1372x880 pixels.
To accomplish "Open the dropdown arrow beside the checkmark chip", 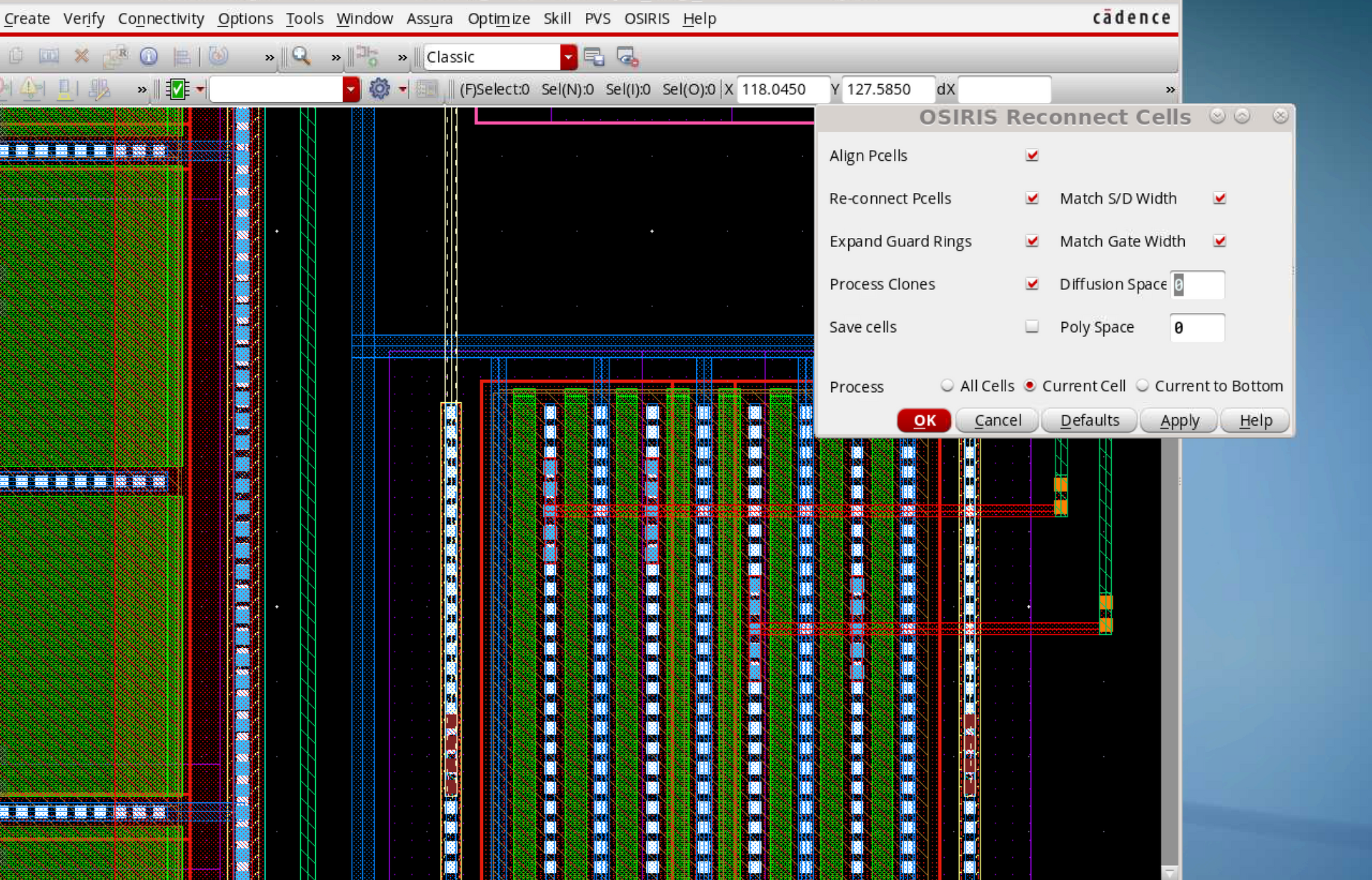I will [200, 89].
